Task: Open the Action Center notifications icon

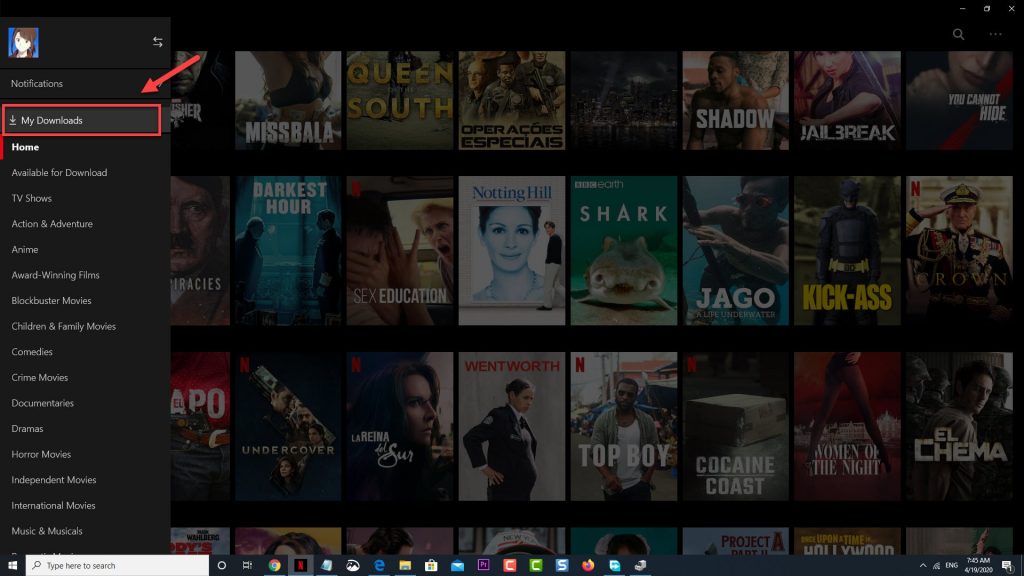Action: point(1007,566)
